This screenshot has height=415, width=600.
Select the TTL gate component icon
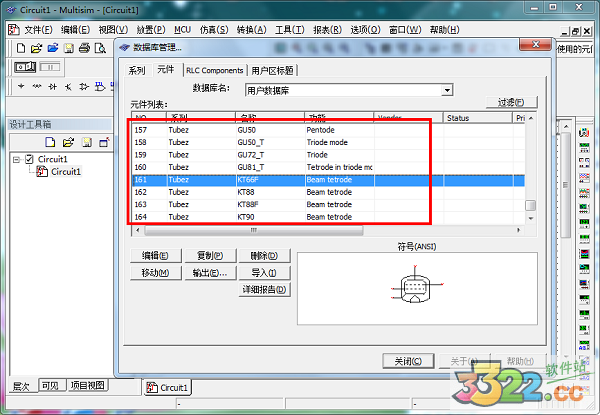[99, 87]
